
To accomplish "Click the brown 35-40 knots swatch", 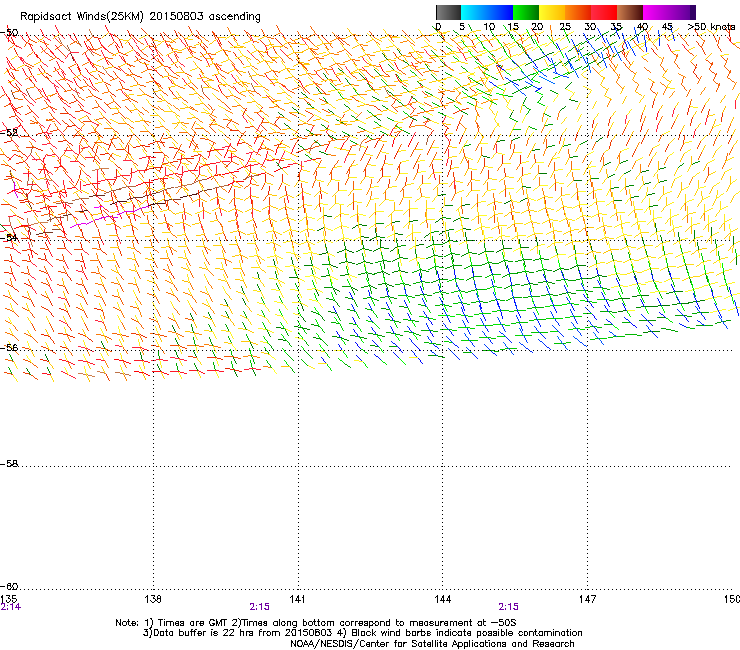I will click(x=630, y=12).
